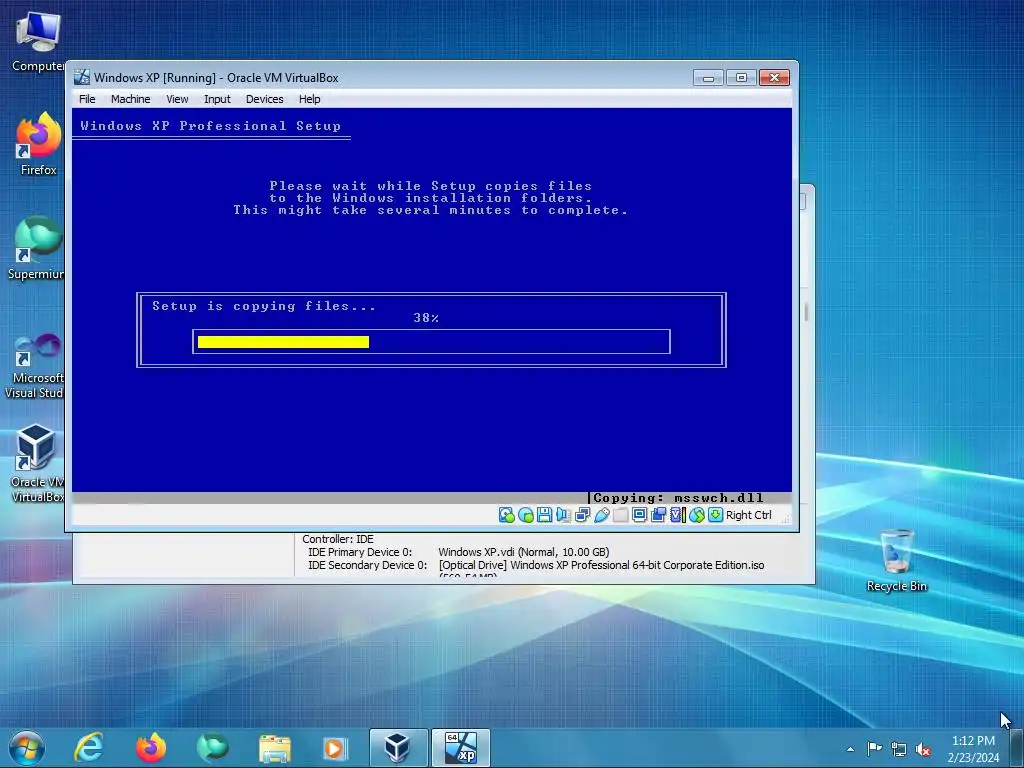Screen dimensions: 1024x768
Task: Launch Internet Explorer from the taskbar
Action: click(x=88, y=748)
